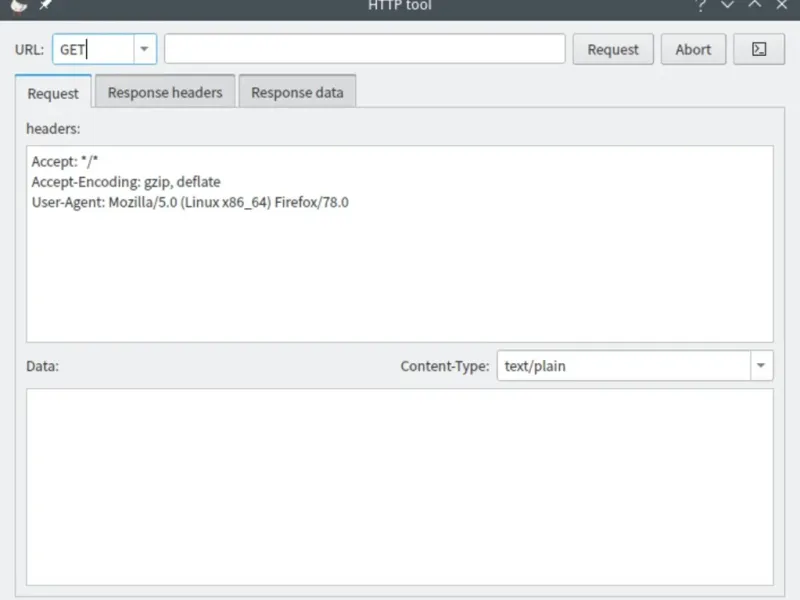800x600 pixels.
Task: Click the User-Agent header line
Action: click(190, 202)
